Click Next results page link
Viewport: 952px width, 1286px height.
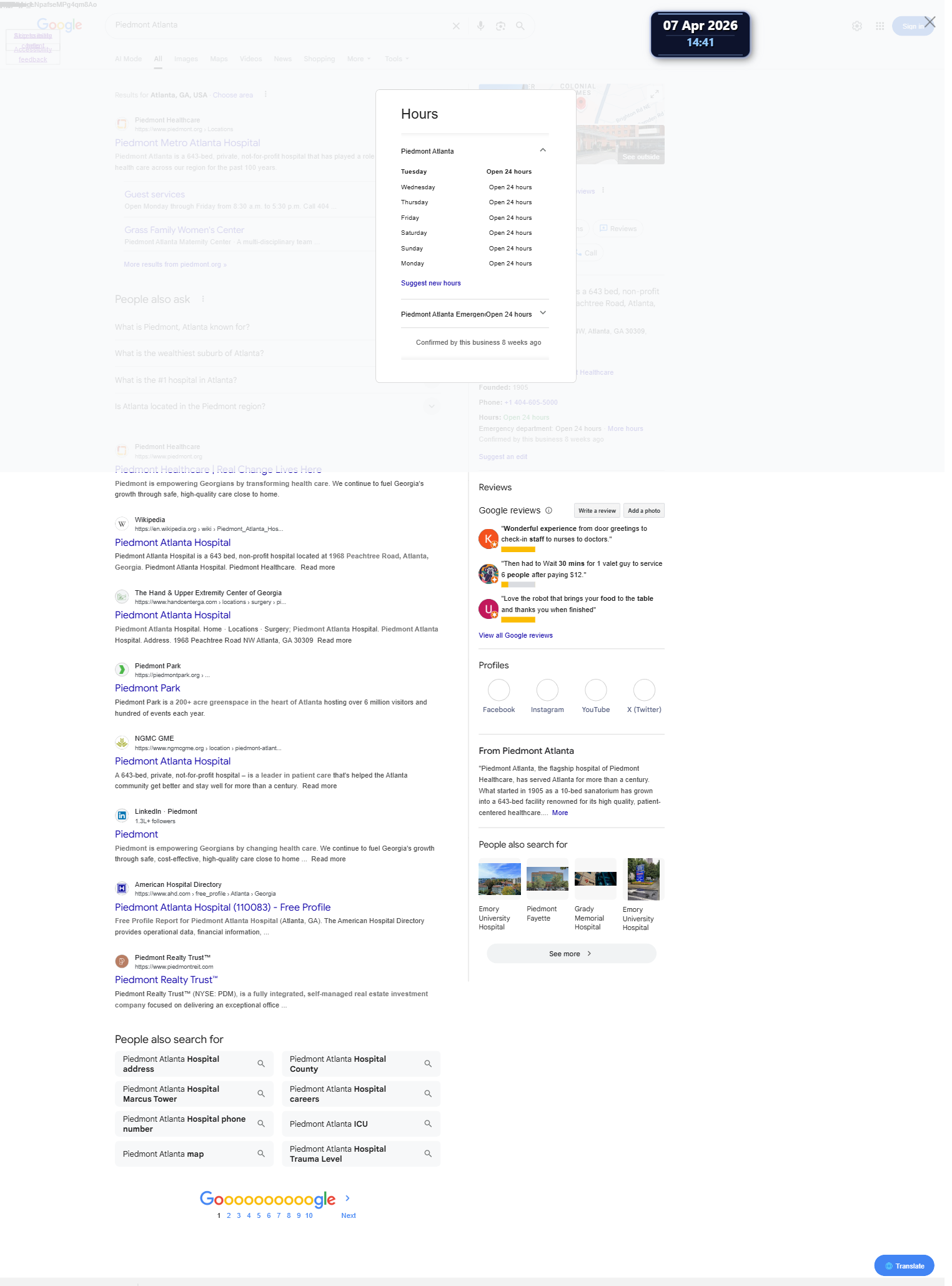(x=348, y=1215)
